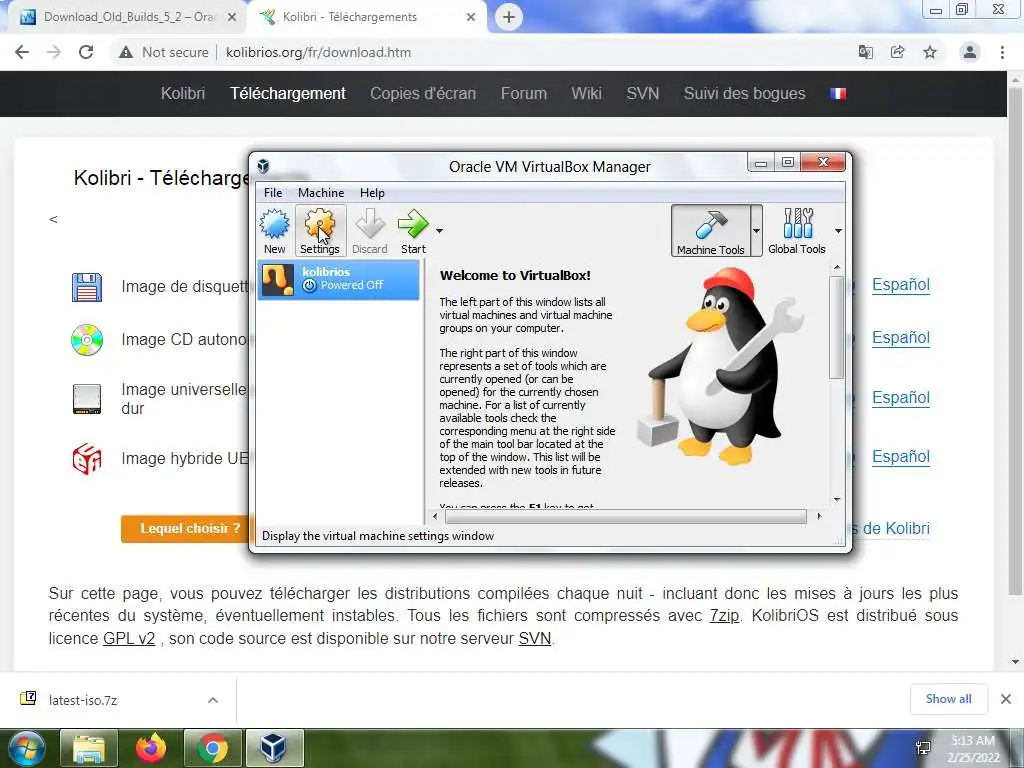
Task: Click the Lequel choisir ? button
Action: click(185, 528)
